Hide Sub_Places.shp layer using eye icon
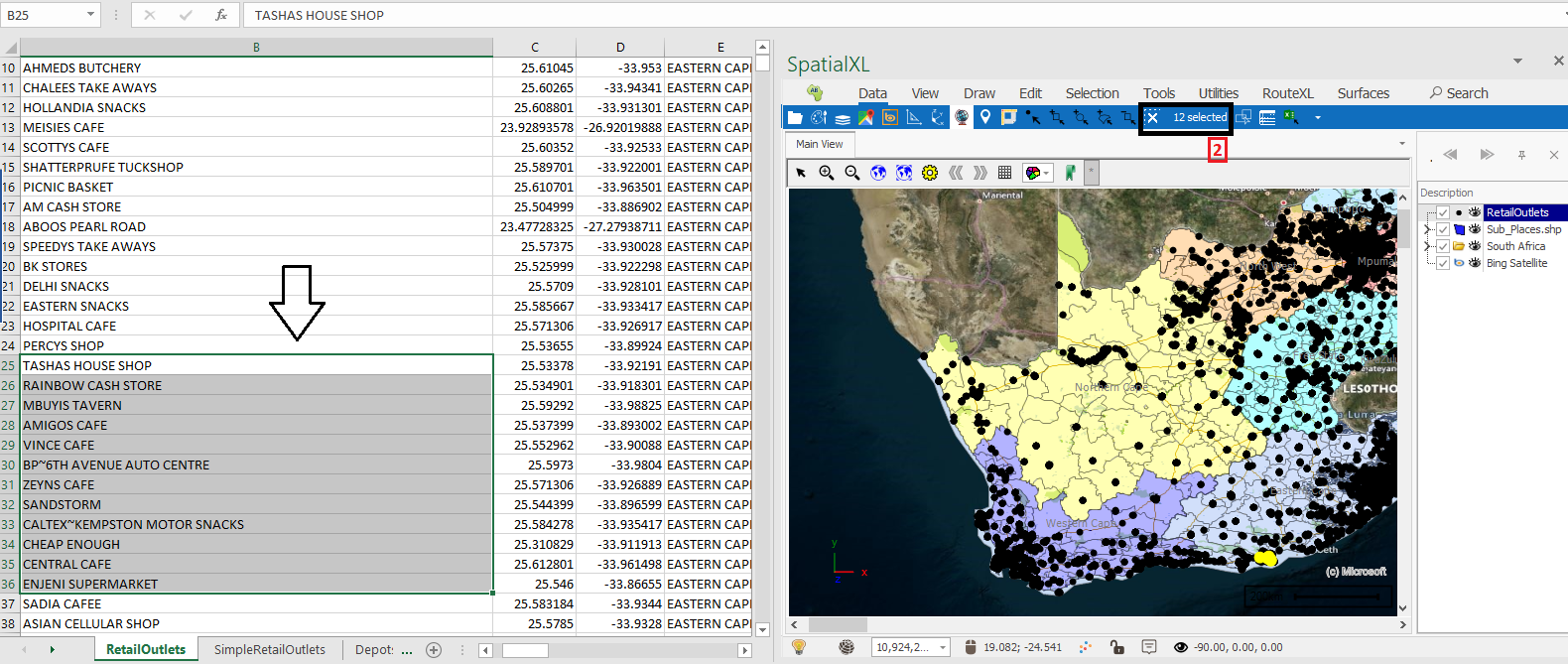This screenshot has height=664, width=1568. tap(1475, 229)
